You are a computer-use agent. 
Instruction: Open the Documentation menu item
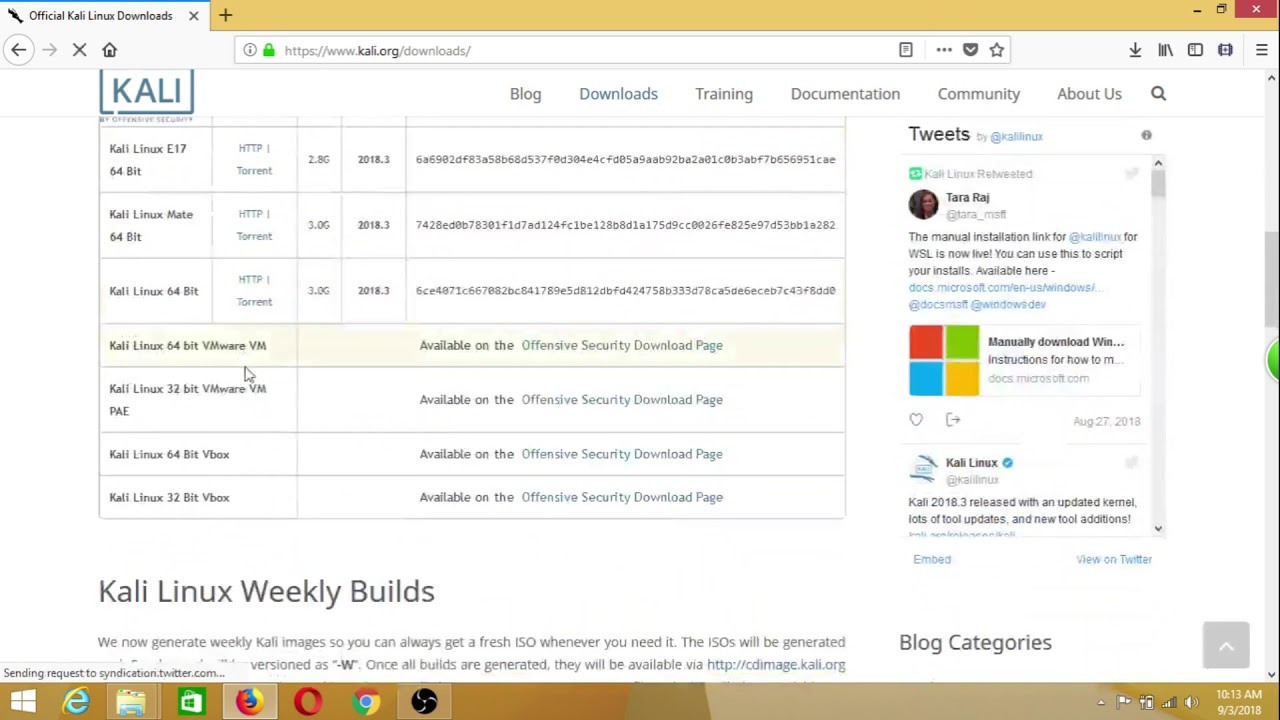click(x=845, y=94)
